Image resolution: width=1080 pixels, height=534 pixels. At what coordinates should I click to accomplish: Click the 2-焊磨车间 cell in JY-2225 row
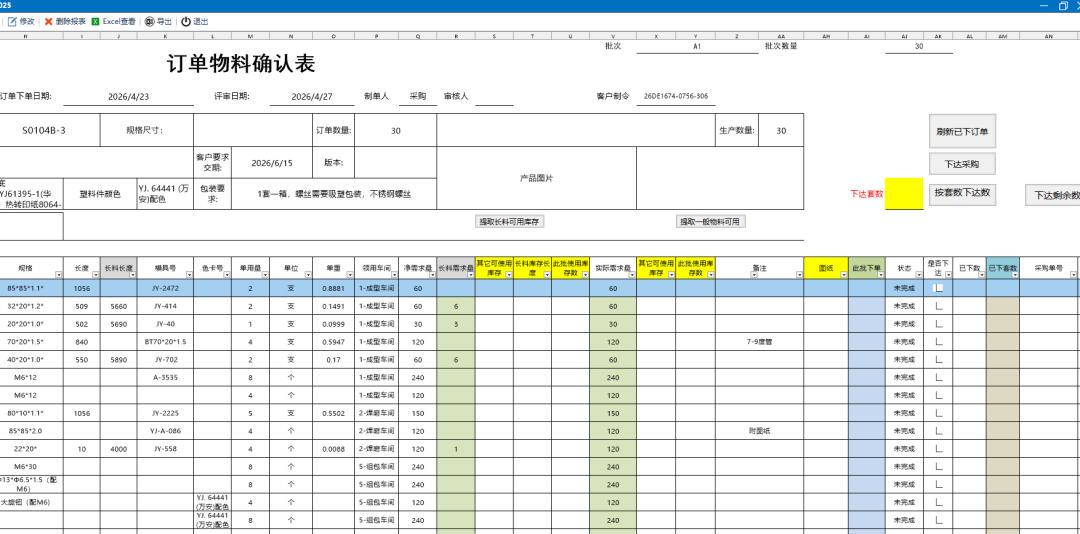coord(376,413)
